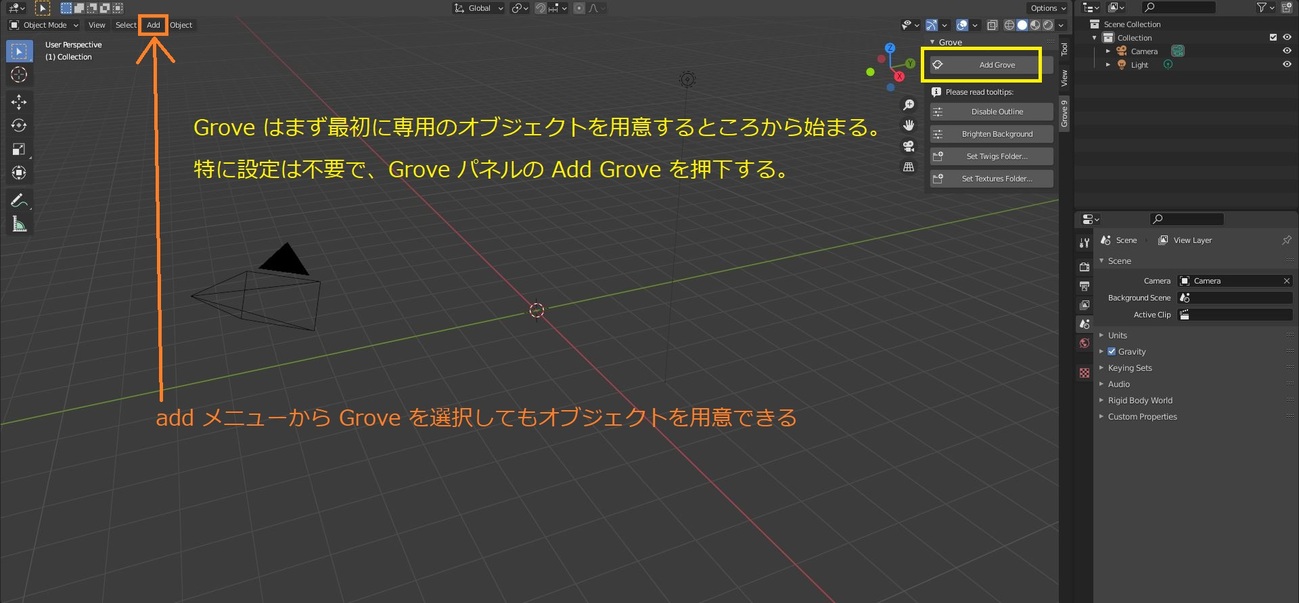This screenshot has height=603, width=1299.
Task: Click the Set Twigs Folder button
Action: pos(991,156)
